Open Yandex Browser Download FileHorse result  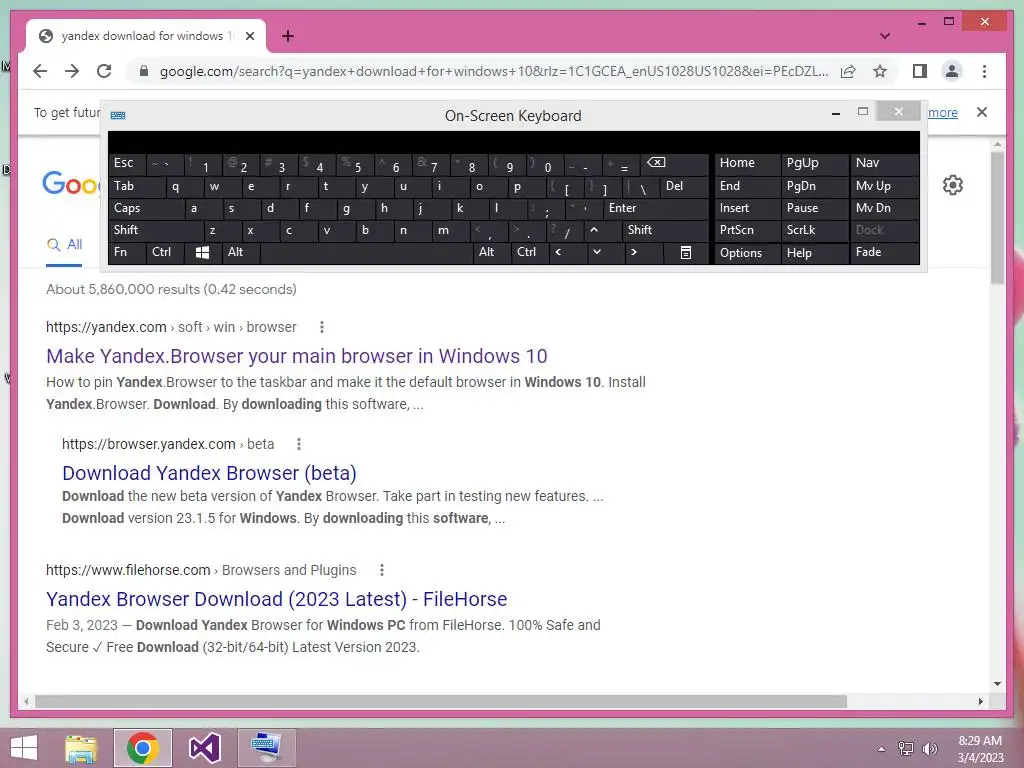pos(276,599)
